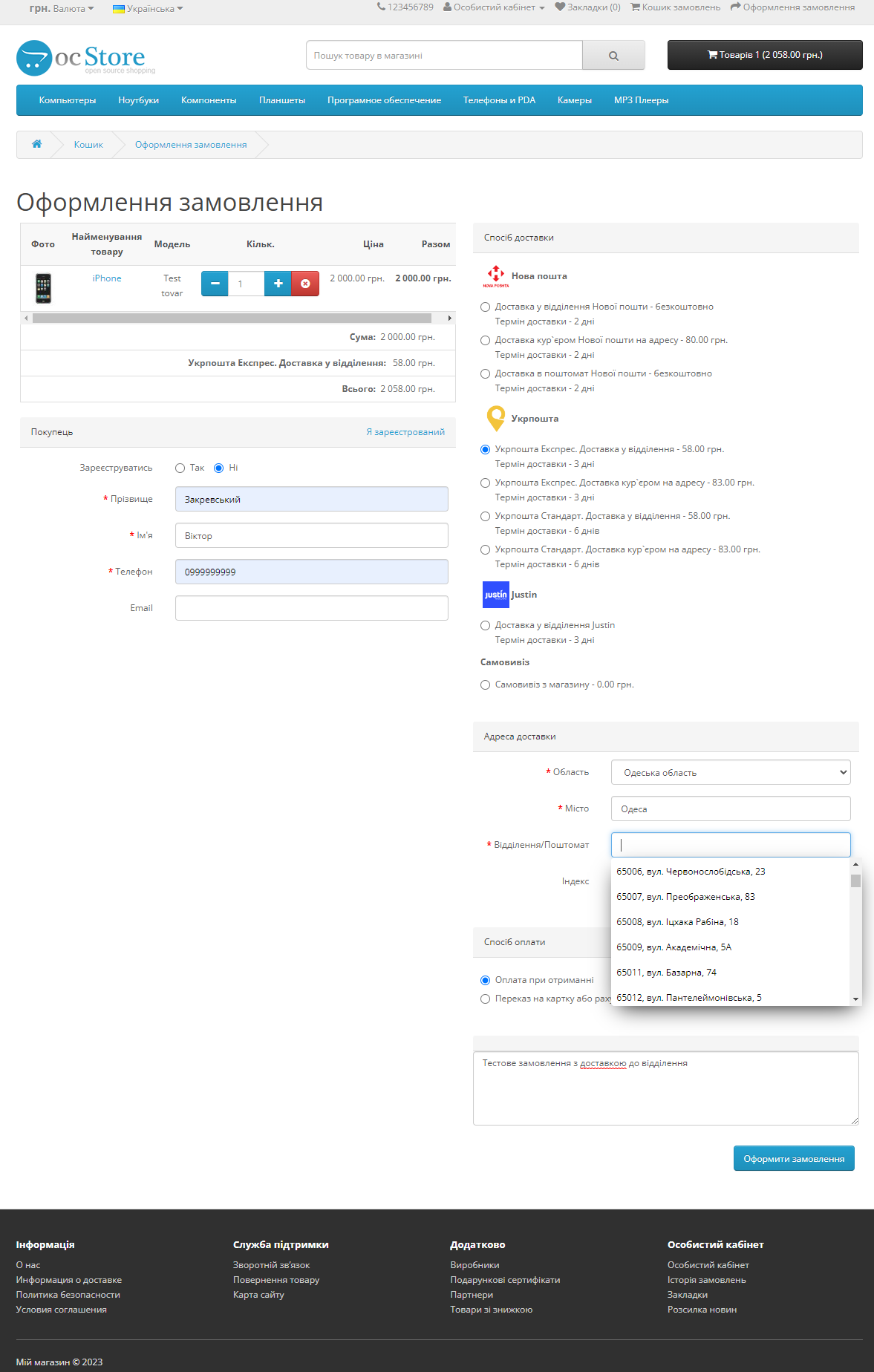Click the Місто city field
This screenshot has height=1372, width=874.
[731, 808]
